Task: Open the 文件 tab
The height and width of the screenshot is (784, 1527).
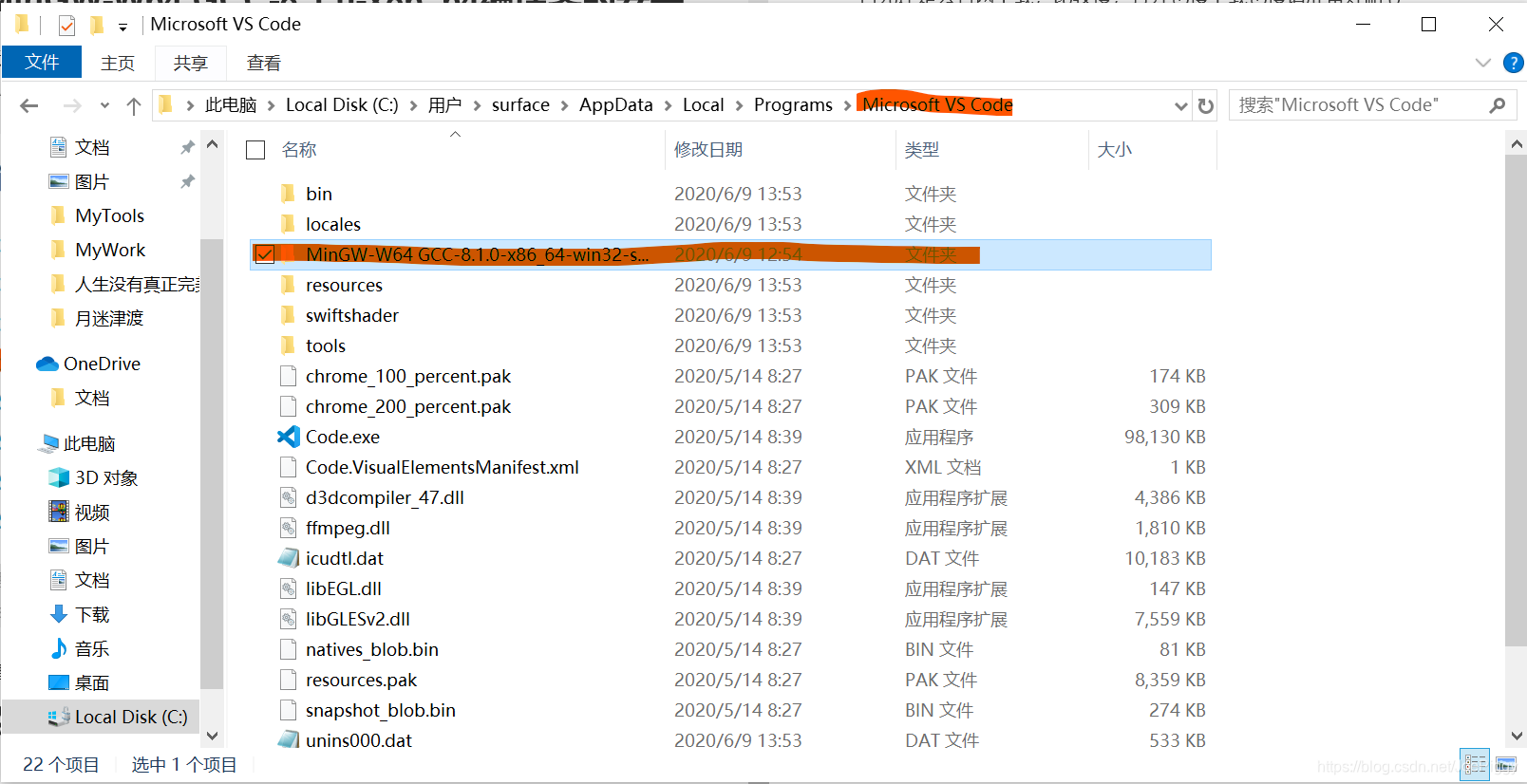Action: pyautogui.click(x=42, y=63)
